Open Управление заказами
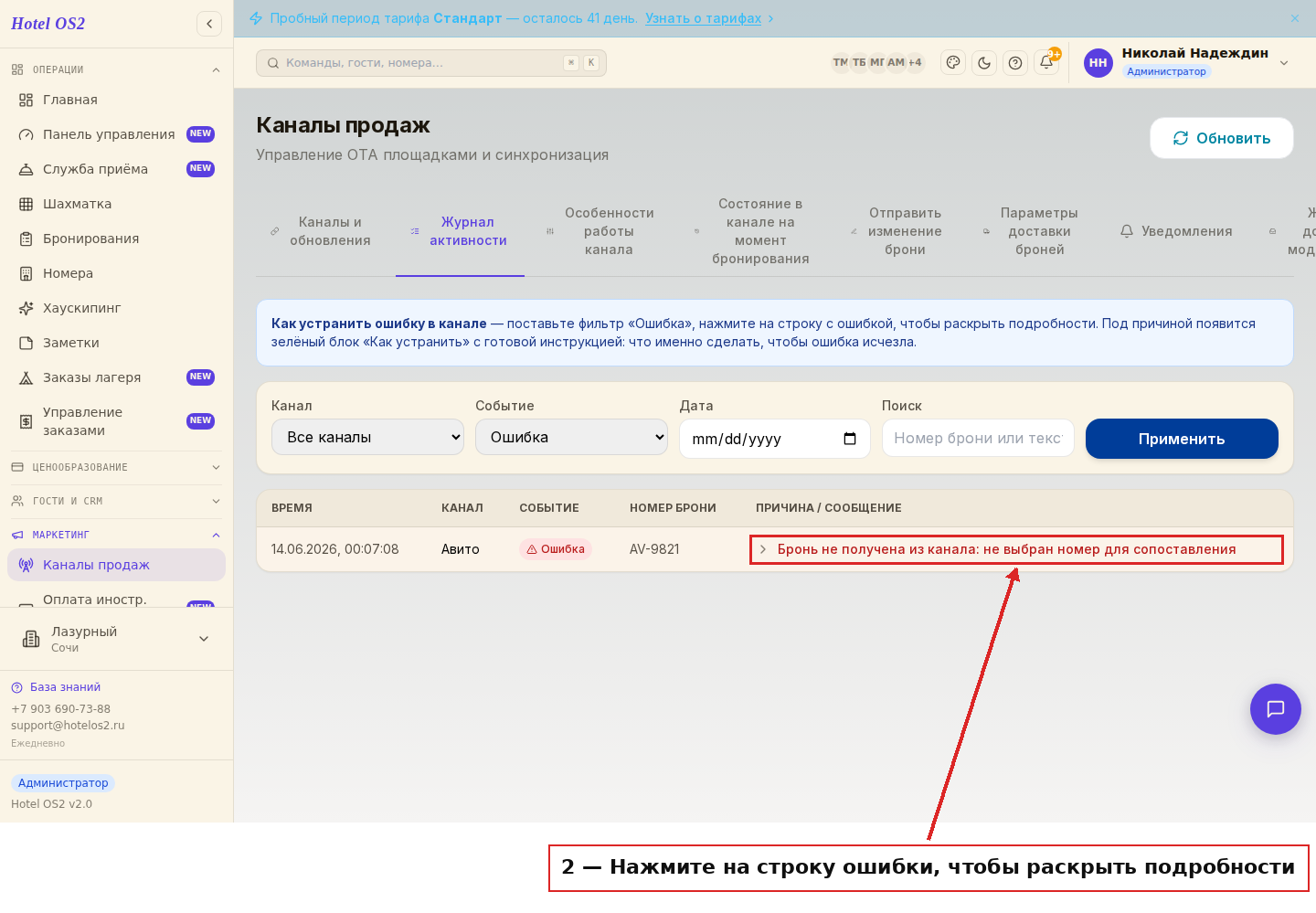Image resolution: width=1316 pixels, height=913 pixels. pos(116,421)
